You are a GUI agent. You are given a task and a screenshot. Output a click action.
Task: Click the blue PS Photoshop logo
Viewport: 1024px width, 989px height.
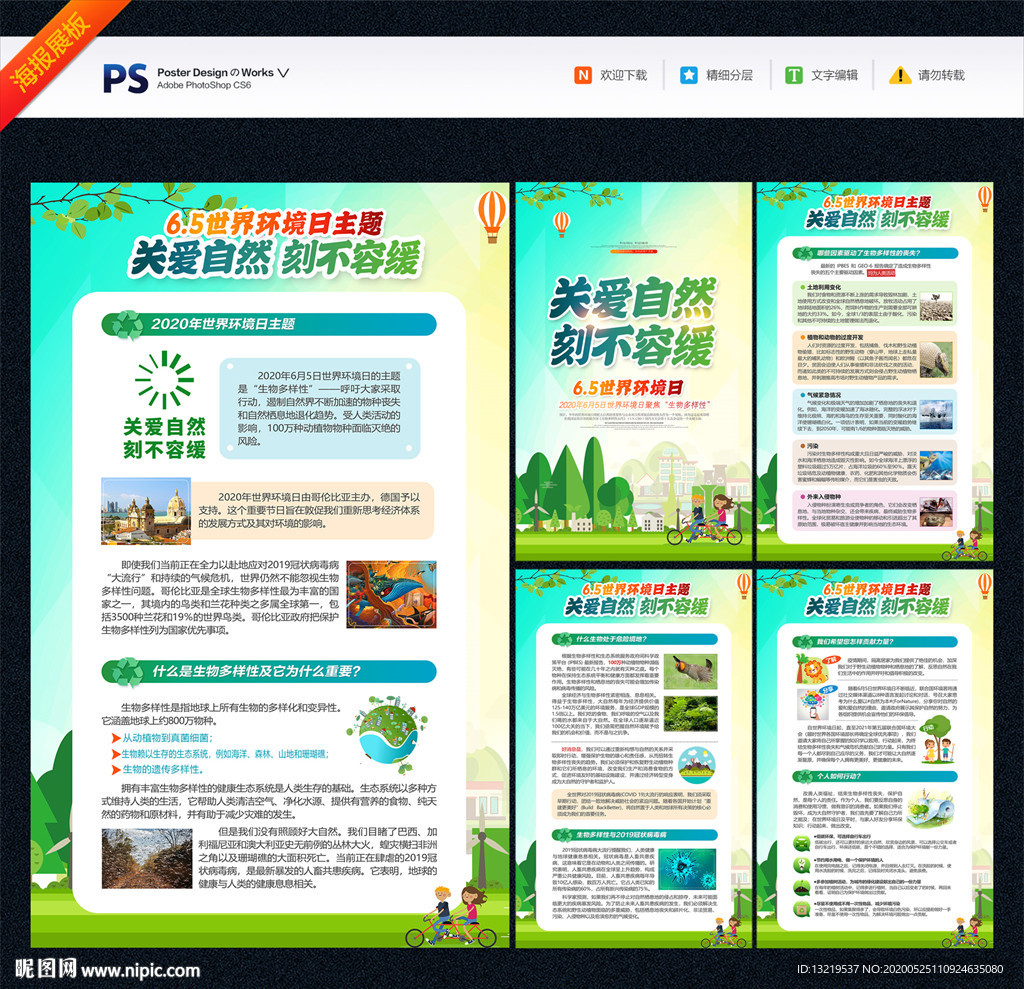125,77
